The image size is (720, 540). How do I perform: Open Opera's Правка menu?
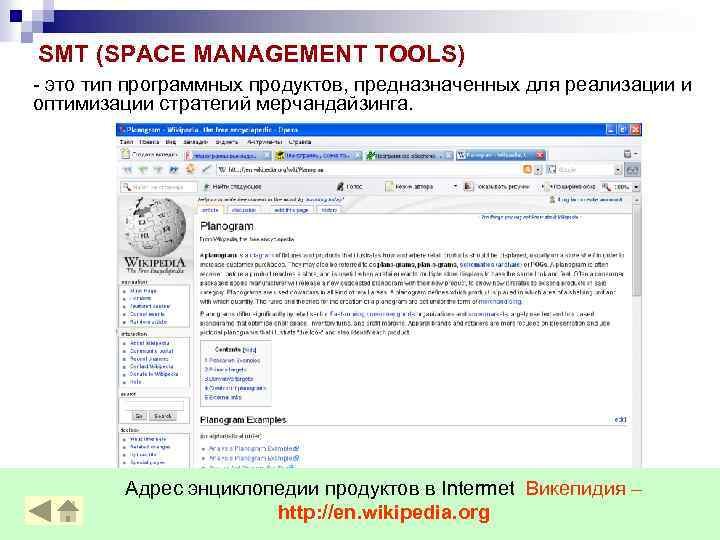click(x=149, y=142)
